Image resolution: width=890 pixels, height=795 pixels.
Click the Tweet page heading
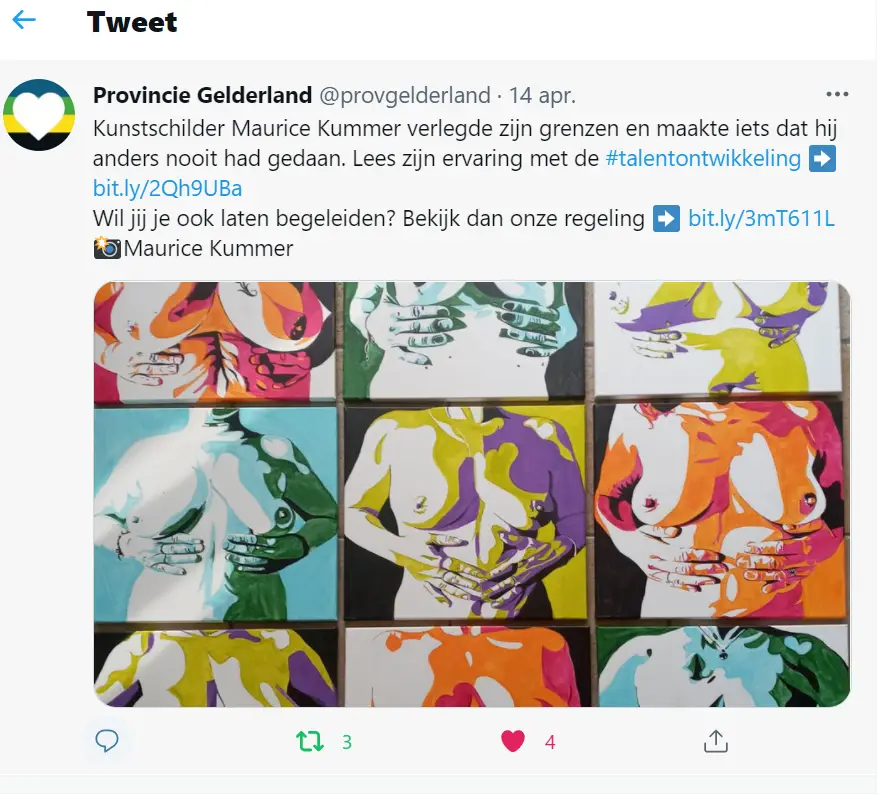tap(132, 22)
